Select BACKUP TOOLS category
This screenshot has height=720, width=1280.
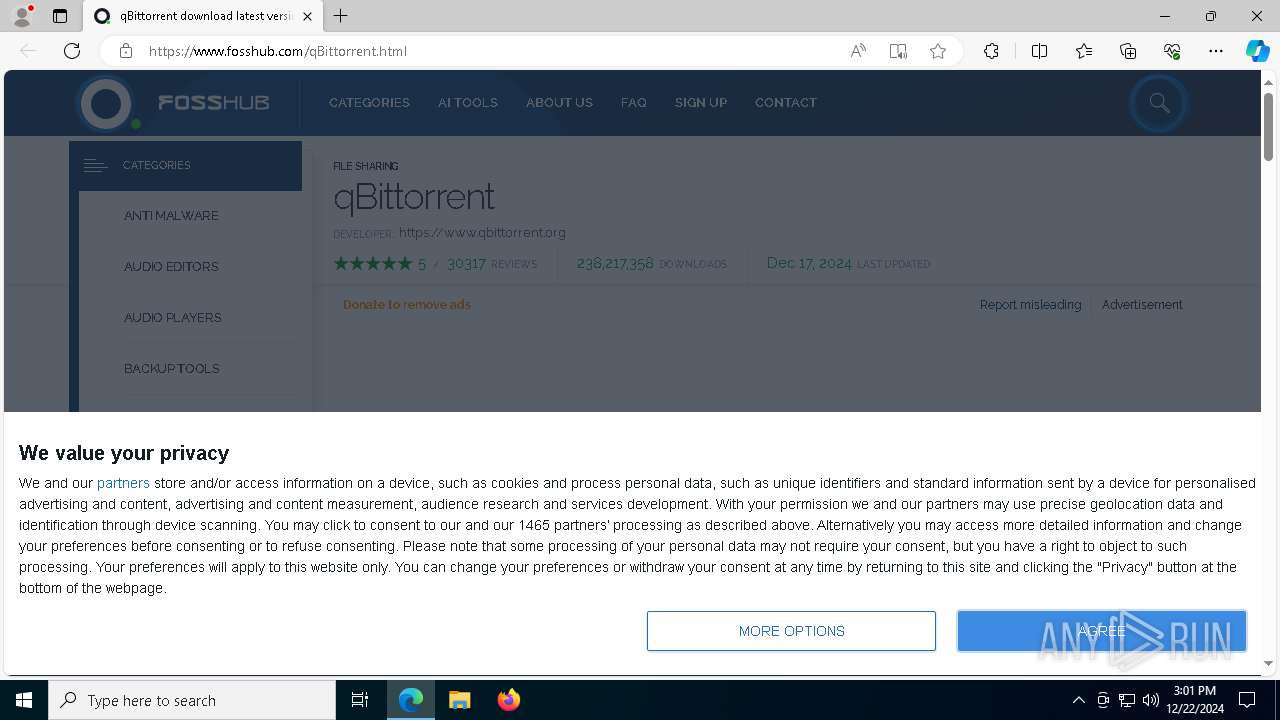coord(172,369)
